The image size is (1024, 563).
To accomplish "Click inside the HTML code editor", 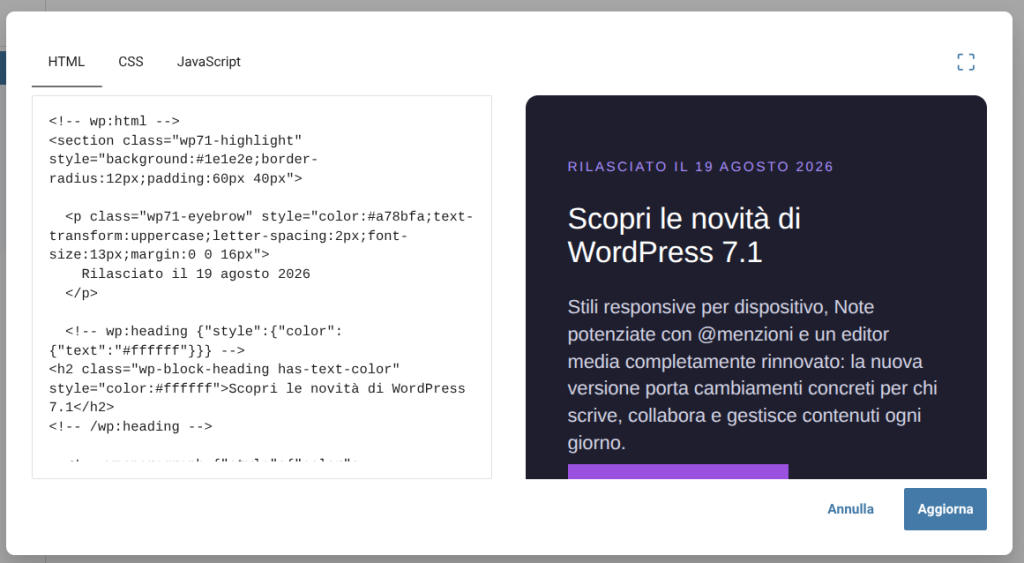I will [x=262, y=287].
